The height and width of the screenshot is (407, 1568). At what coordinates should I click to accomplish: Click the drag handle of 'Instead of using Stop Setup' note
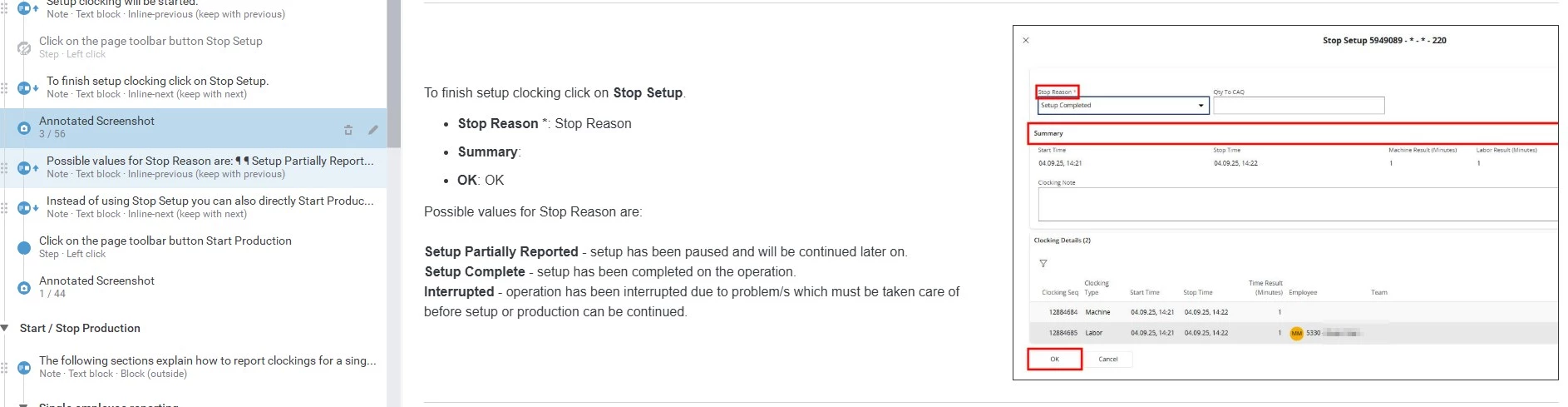coord(5,208)
